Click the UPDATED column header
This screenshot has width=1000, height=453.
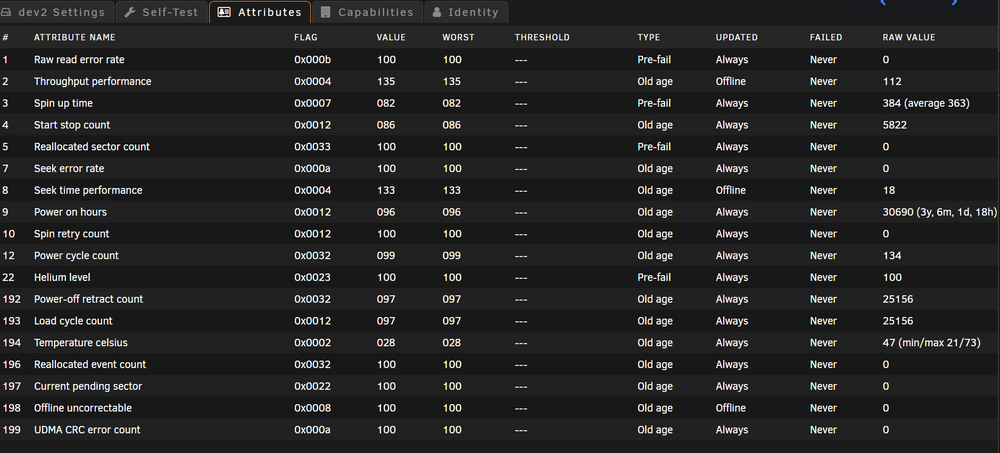[x=737, y=38]
